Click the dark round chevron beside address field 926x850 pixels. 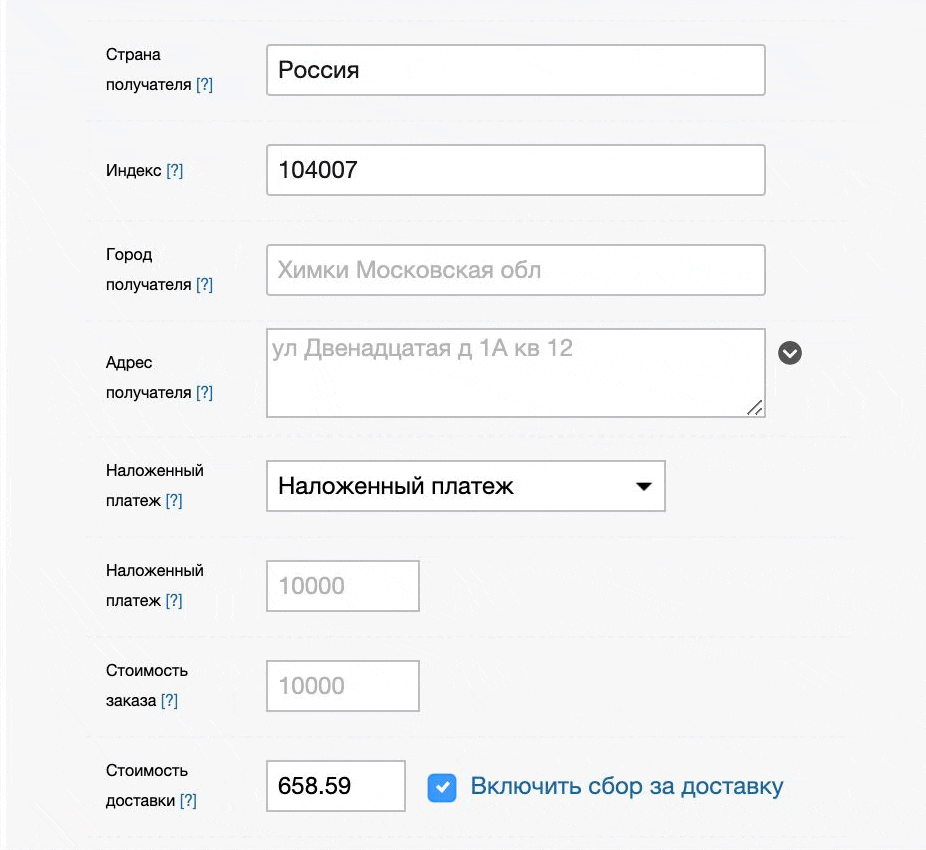(790, 353)
